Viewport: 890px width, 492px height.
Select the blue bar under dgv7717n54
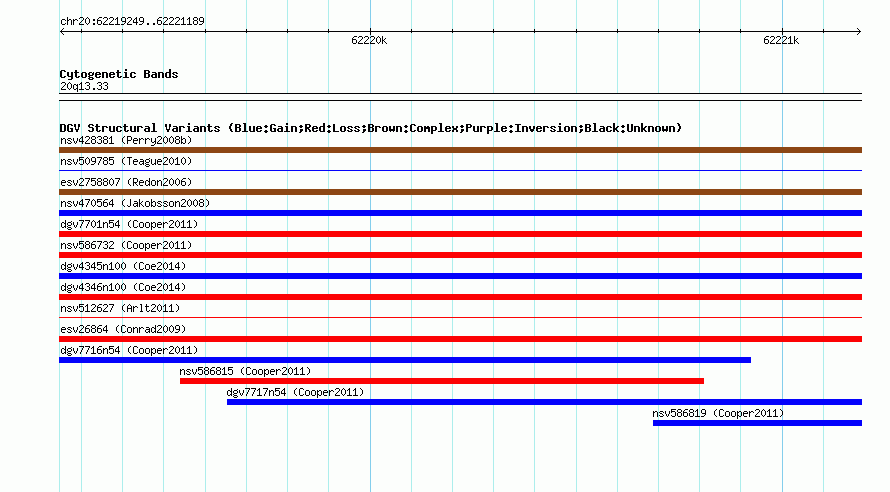[x=544, y=402]
